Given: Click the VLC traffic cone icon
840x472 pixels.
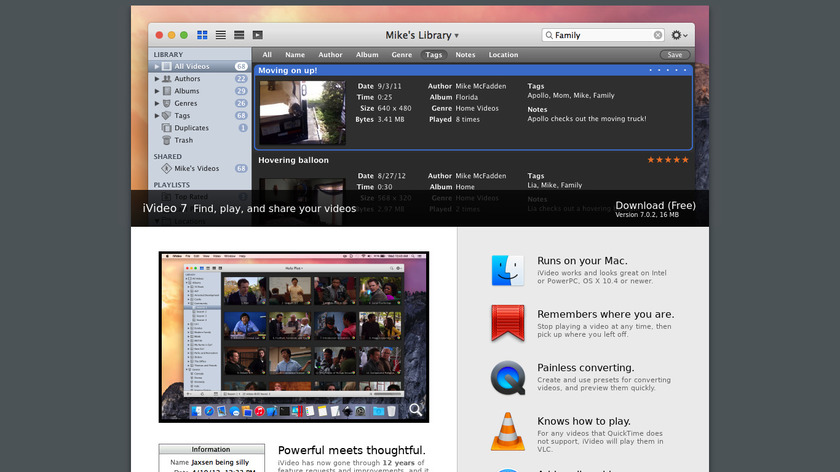Looking at the screenshot, I should [x=507, y=432].
